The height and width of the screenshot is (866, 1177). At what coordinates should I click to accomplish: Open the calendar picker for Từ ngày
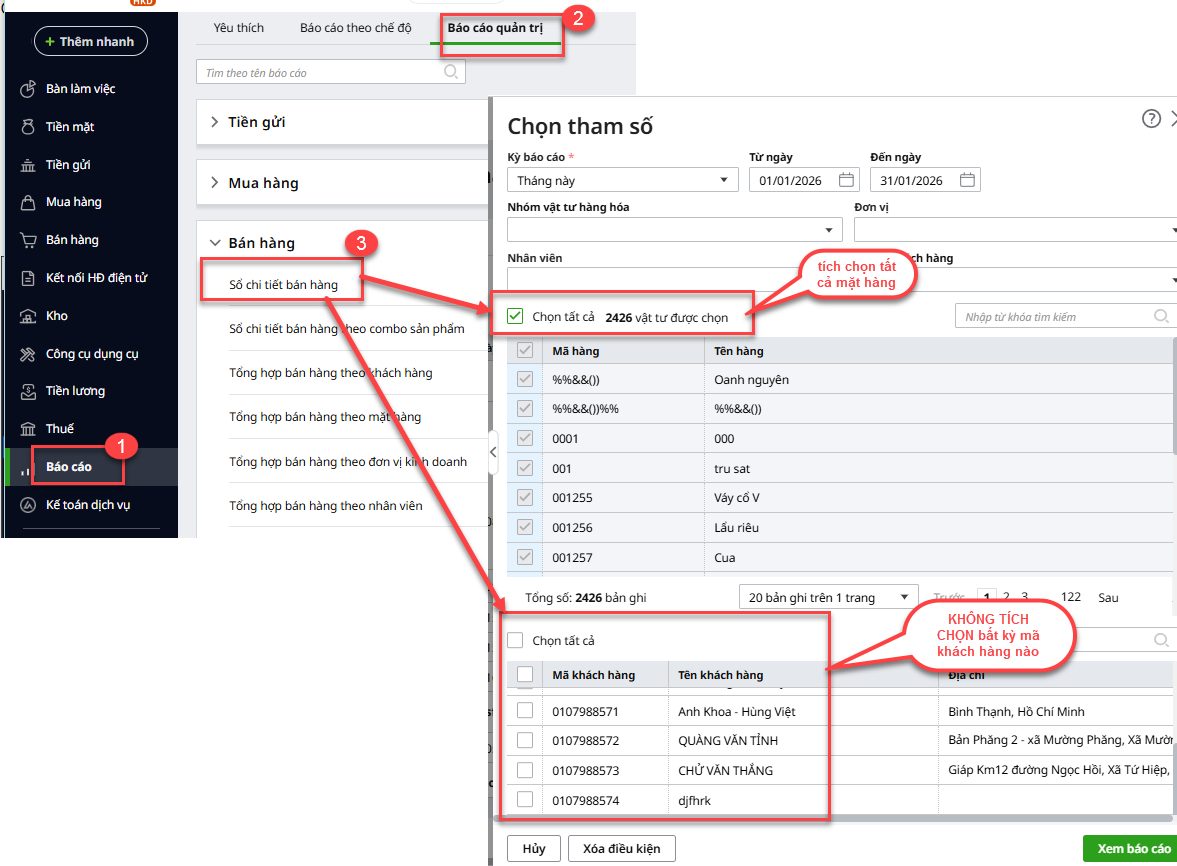point(846,181)
